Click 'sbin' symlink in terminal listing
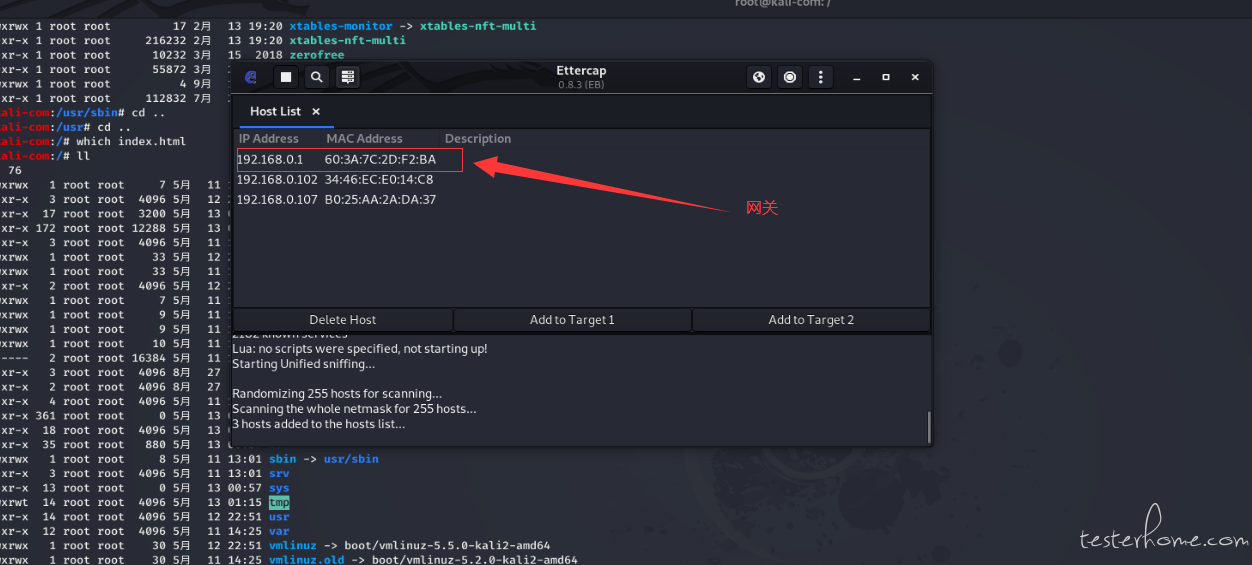1252x565 pixels. (x=282, y=459)
